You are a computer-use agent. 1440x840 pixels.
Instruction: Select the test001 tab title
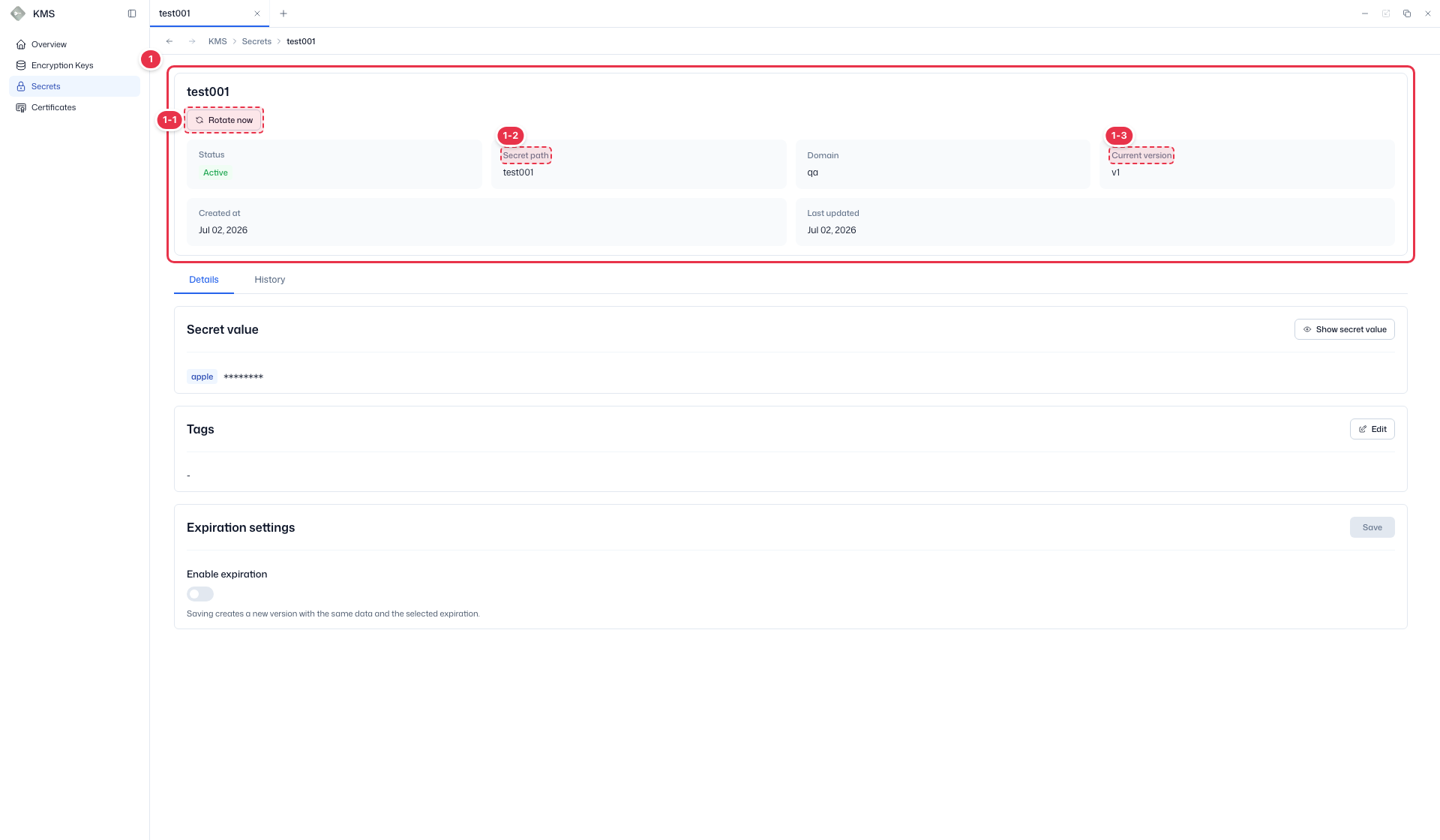(x=175, y=13)
